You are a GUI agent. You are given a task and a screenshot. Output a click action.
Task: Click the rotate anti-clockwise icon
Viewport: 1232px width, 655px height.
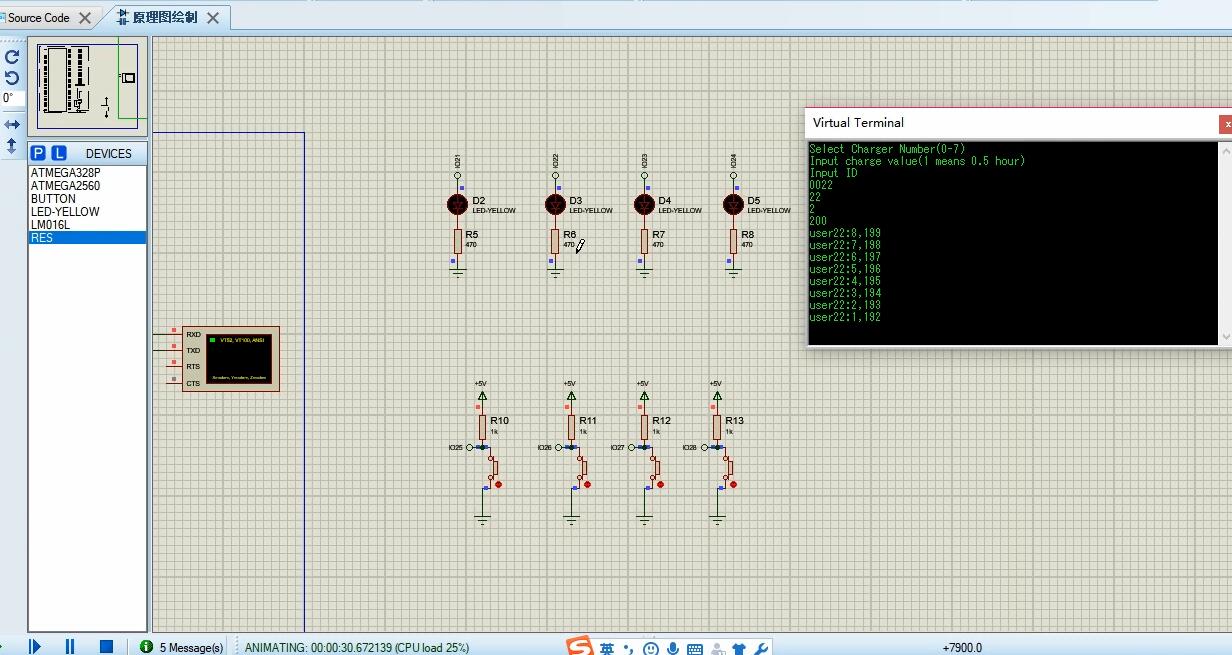12,78
